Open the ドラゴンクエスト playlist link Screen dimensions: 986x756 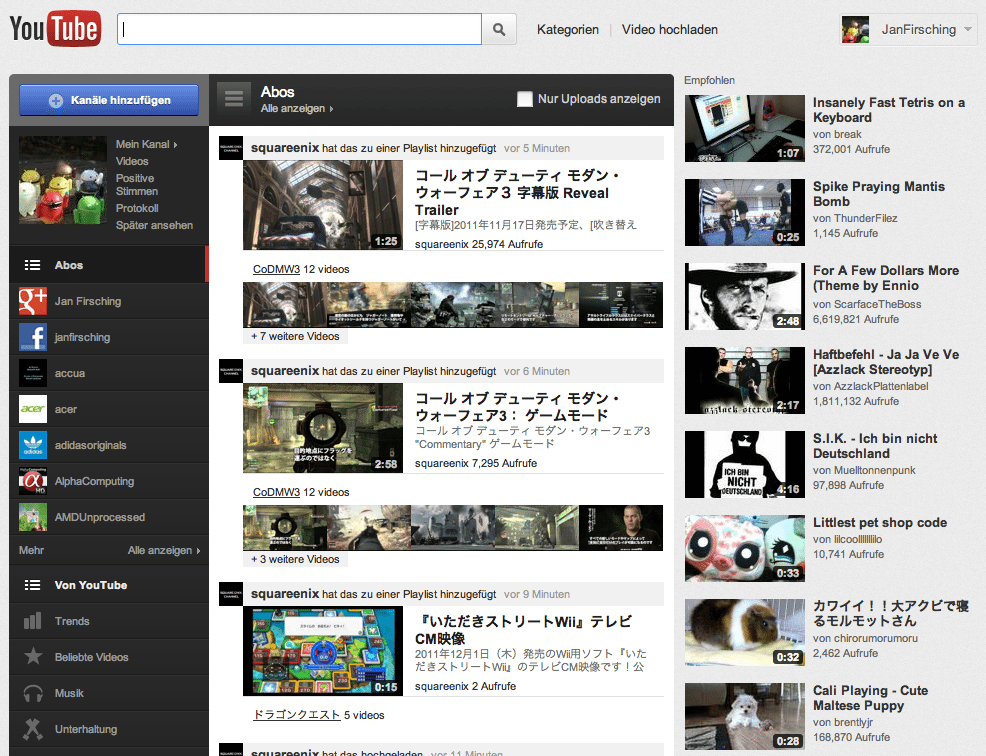coord(296,715)
